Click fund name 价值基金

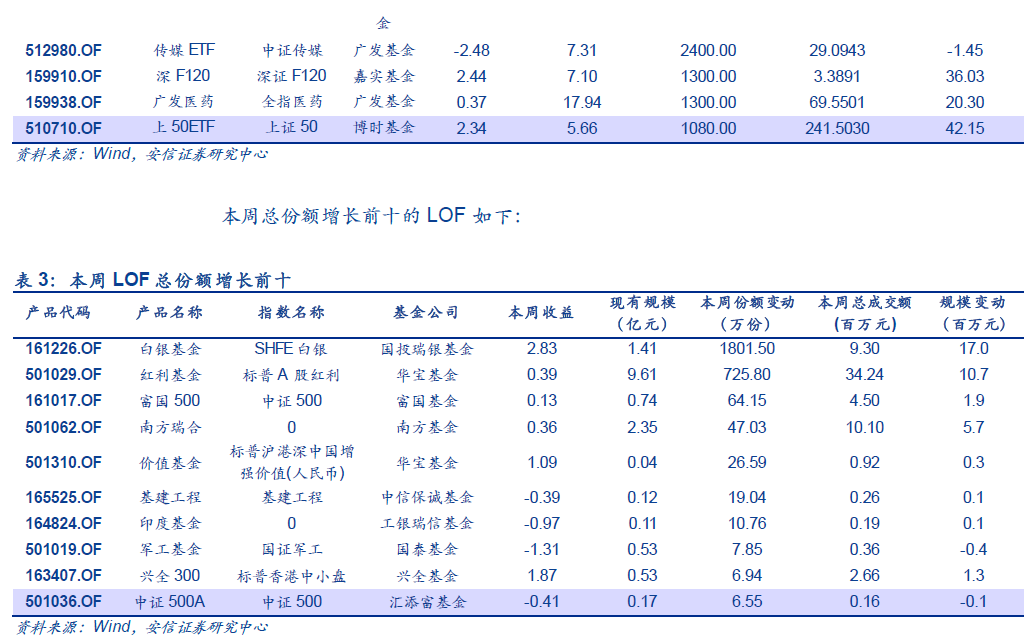[x=170, y=463]
